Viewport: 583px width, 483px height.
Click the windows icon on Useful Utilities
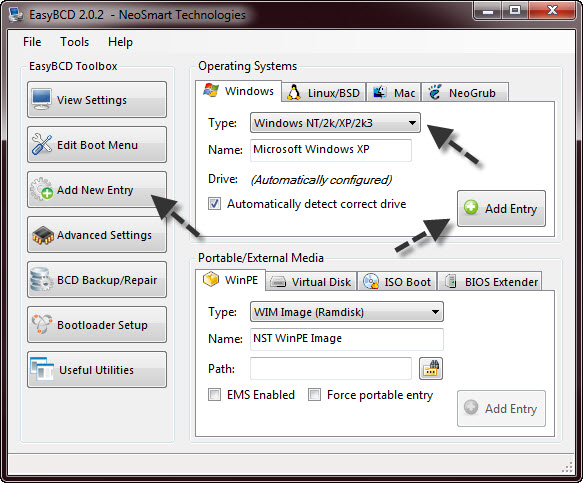[42, 369]
